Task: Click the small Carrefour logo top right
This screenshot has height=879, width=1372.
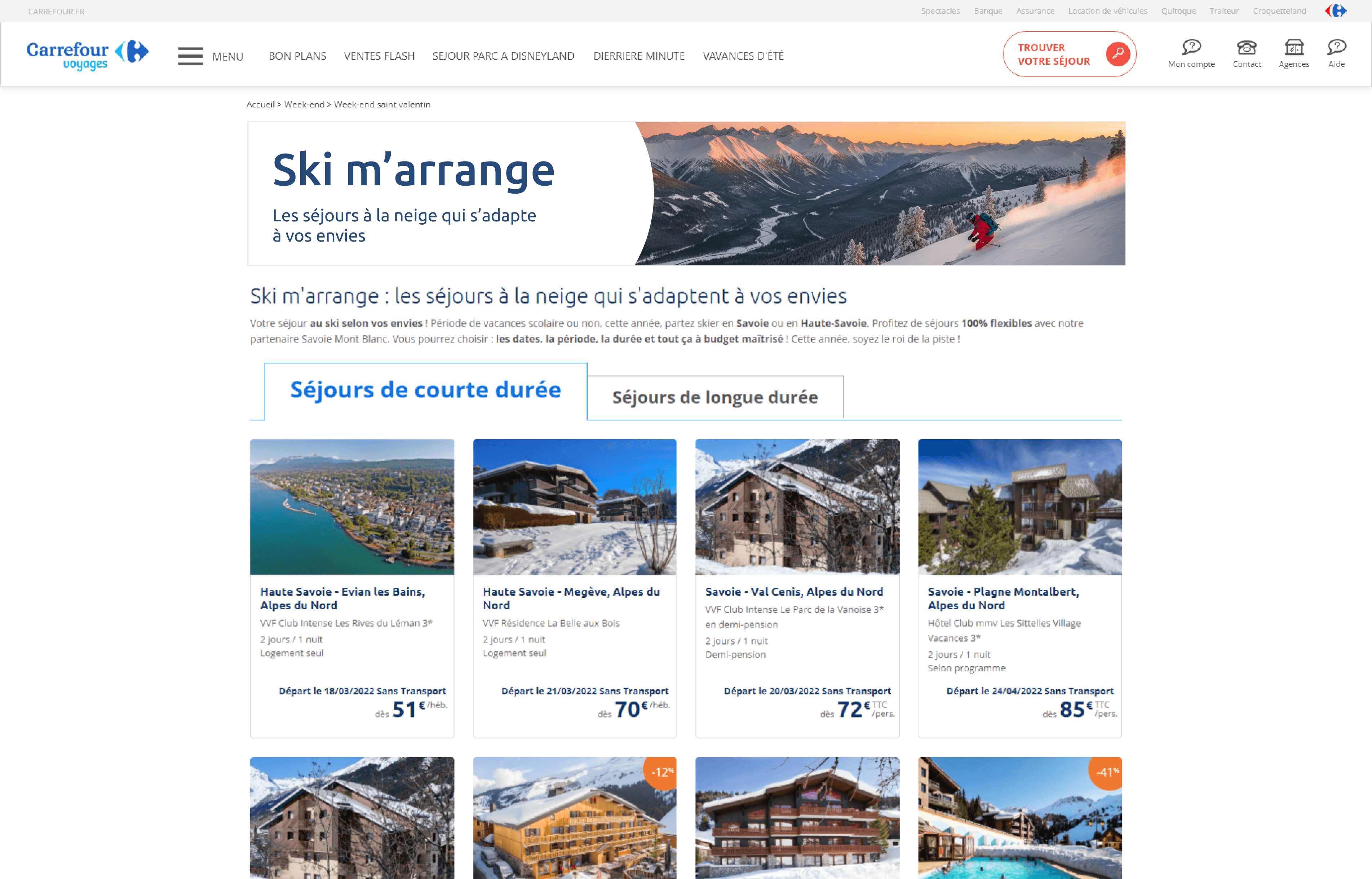Action: [1336, 11]
